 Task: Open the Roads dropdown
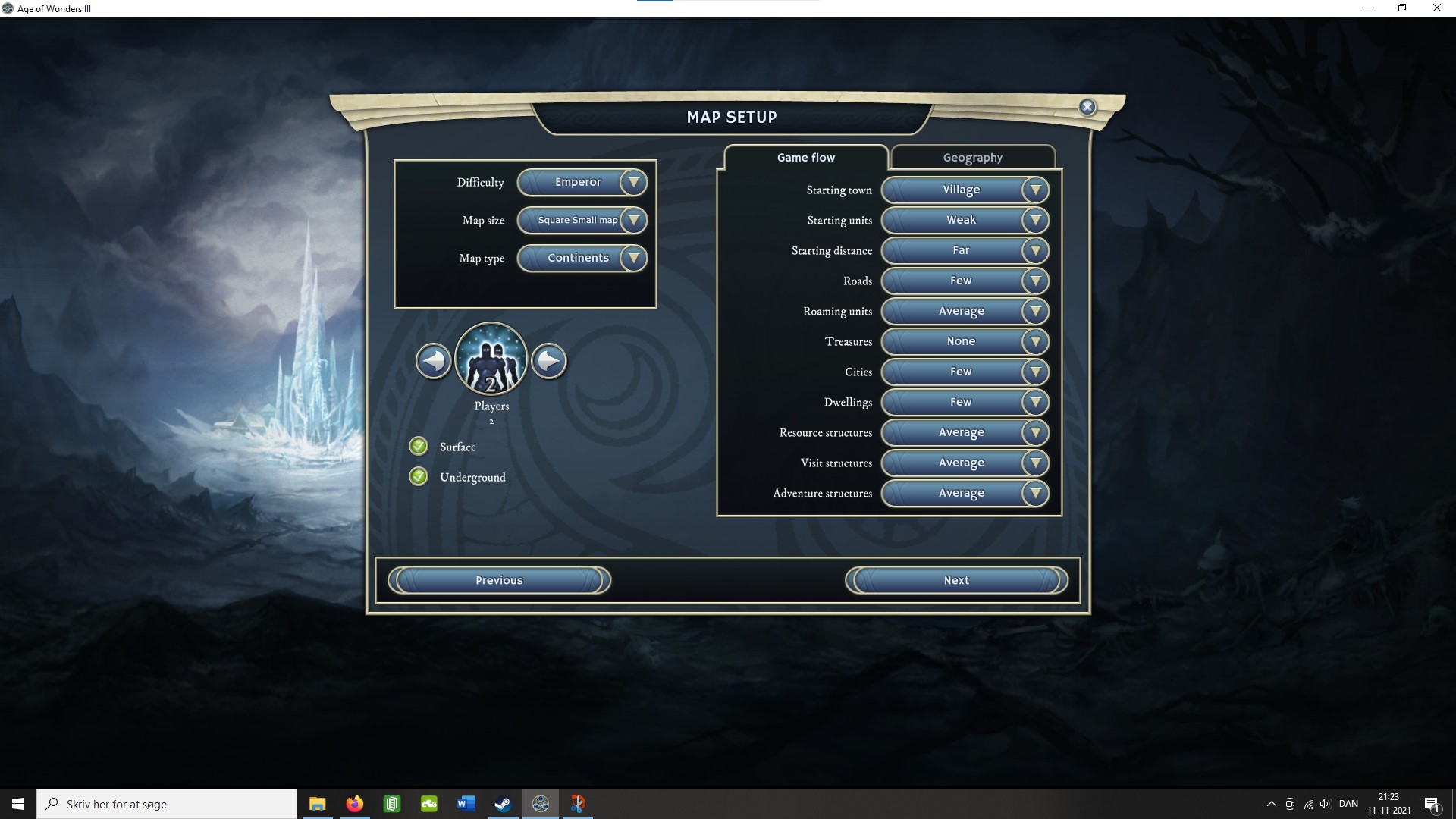[x=965, y=281]
